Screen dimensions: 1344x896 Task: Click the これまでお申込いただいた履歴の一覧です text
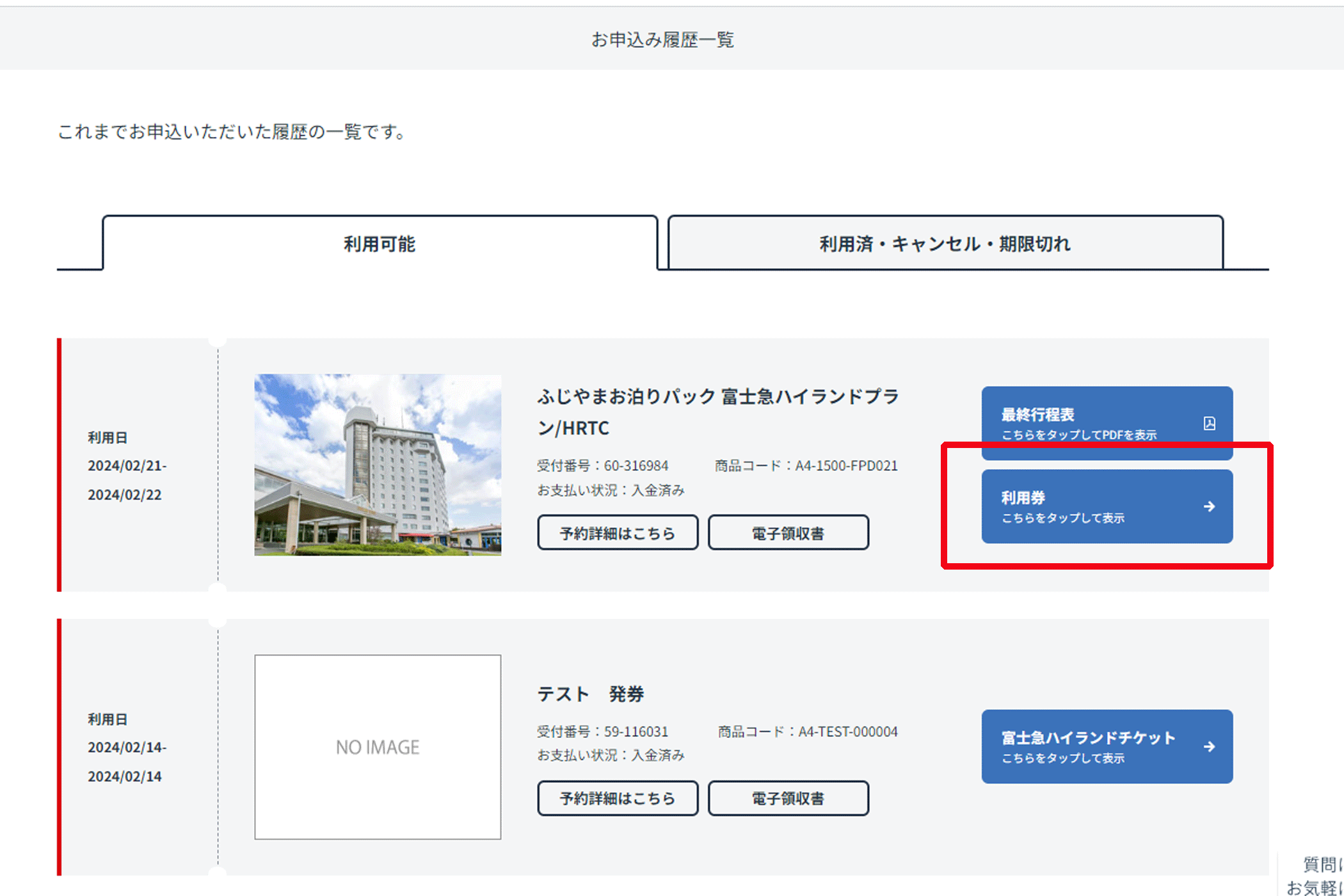pyautogui.click(x=232, y=132)
